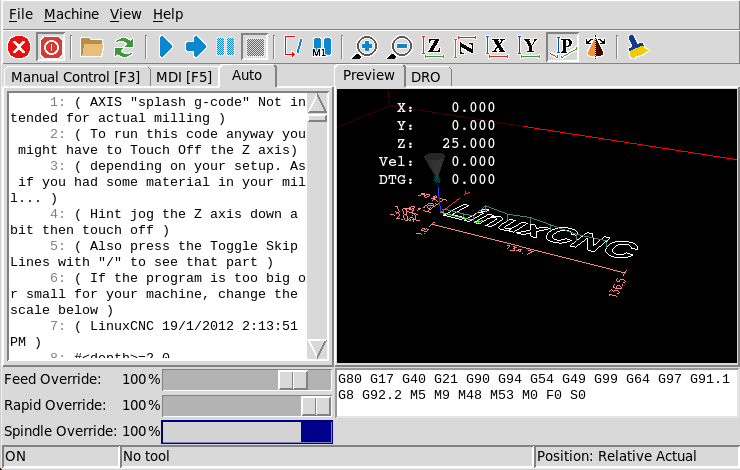Image resolution: width=740 pixels, height=470 pixels.
Task: Select g-code line 2 Touch Off comment
Action: (x=158, y=142)
